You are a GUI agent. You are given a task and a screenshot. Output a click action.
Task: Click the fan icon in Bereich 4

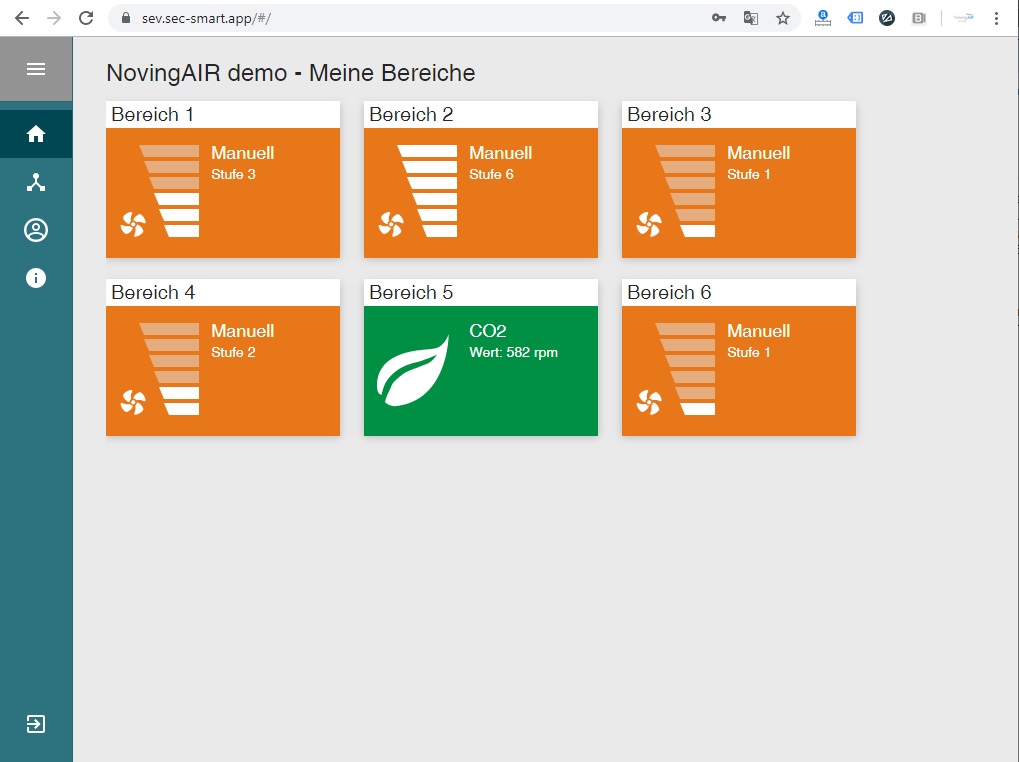point(133,403)
